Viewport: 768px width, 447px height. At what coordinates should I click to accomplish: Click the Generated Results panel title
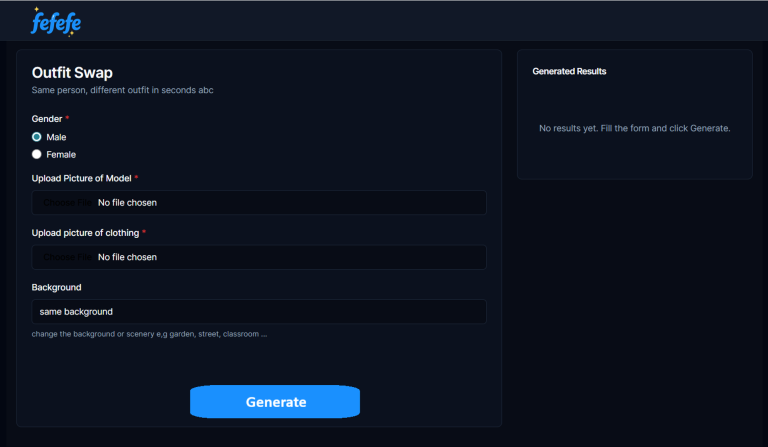click(x=569, y=72)
